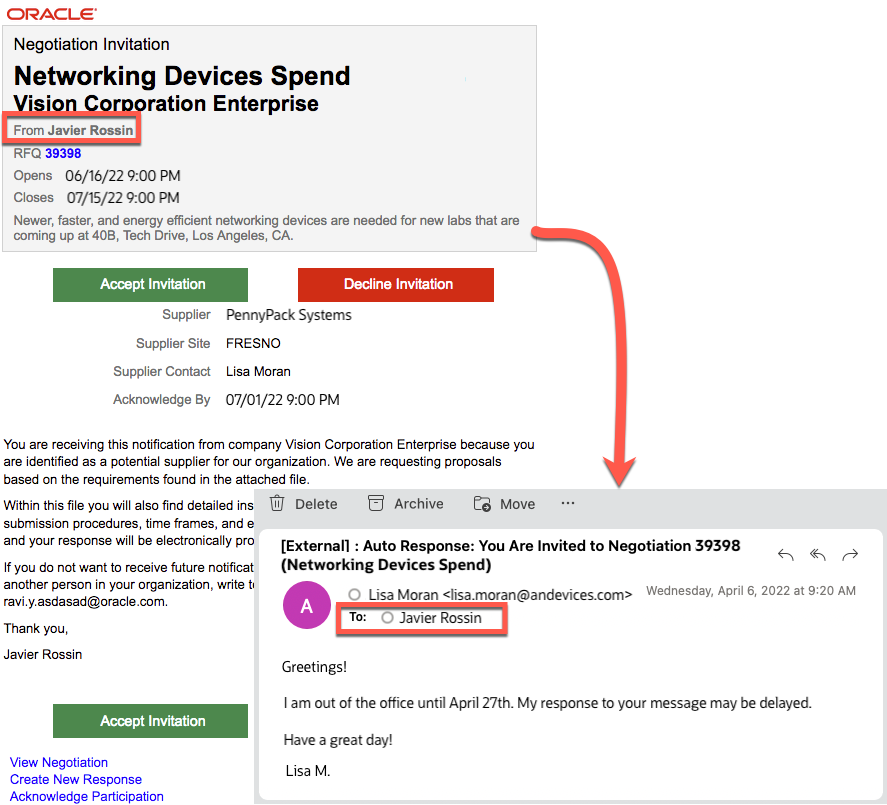Click the out of office message line

click(x=547, y=703)
